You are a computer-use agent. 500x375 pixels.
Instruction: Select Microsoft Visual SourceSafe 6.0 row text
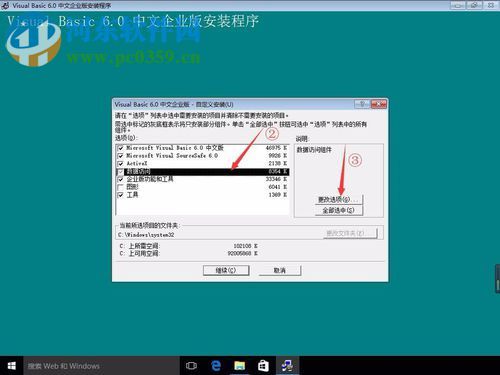coord(172,156)
